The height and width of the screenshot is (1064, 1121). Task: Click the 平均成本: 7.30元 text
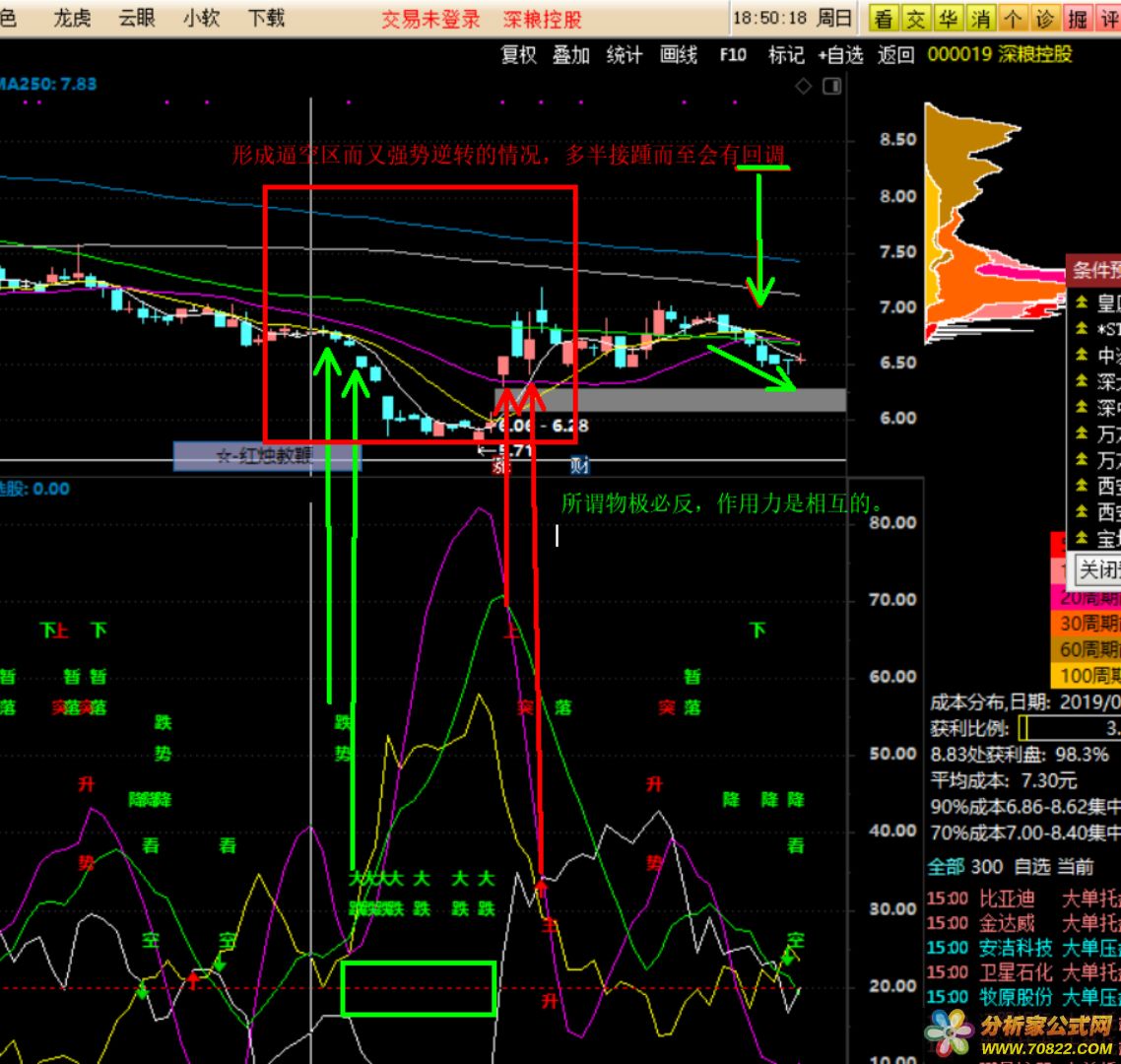click(1003, 780)
